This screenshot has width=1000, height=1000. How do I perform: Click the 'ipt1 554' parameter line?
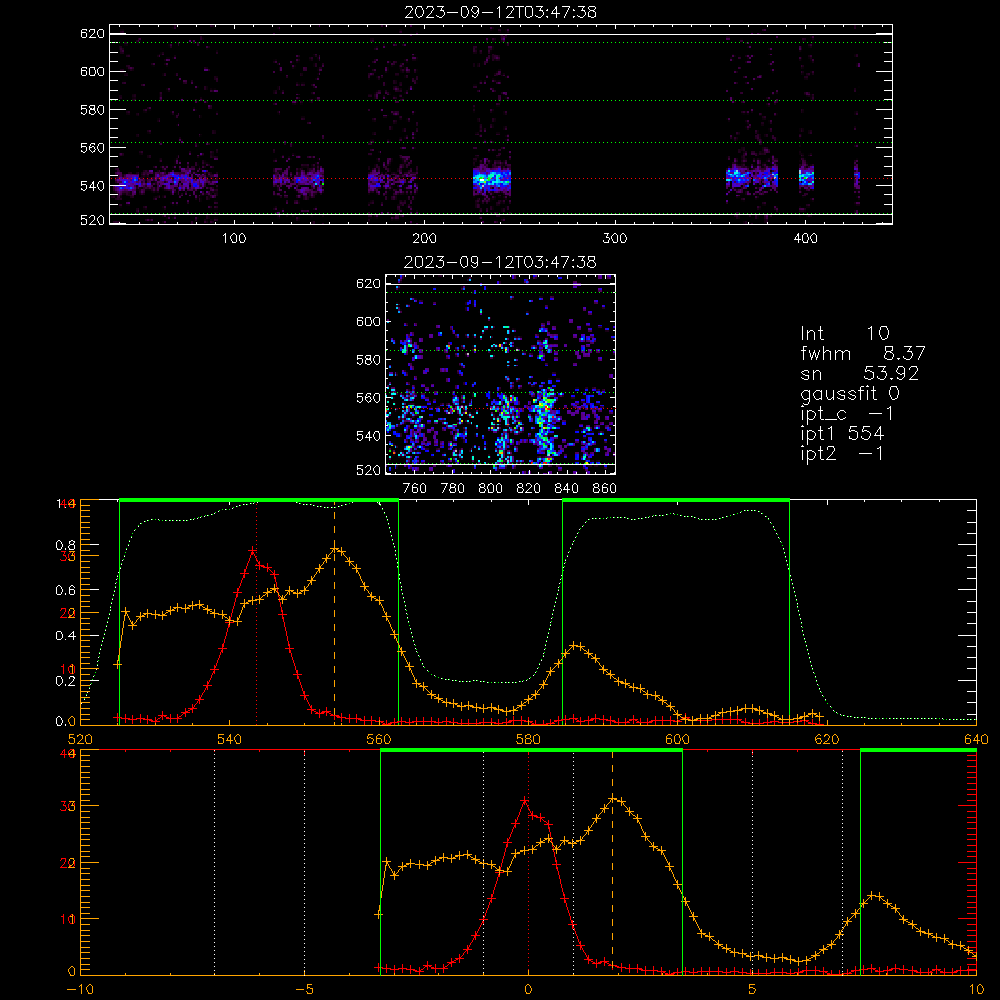(x=842, y=434)
